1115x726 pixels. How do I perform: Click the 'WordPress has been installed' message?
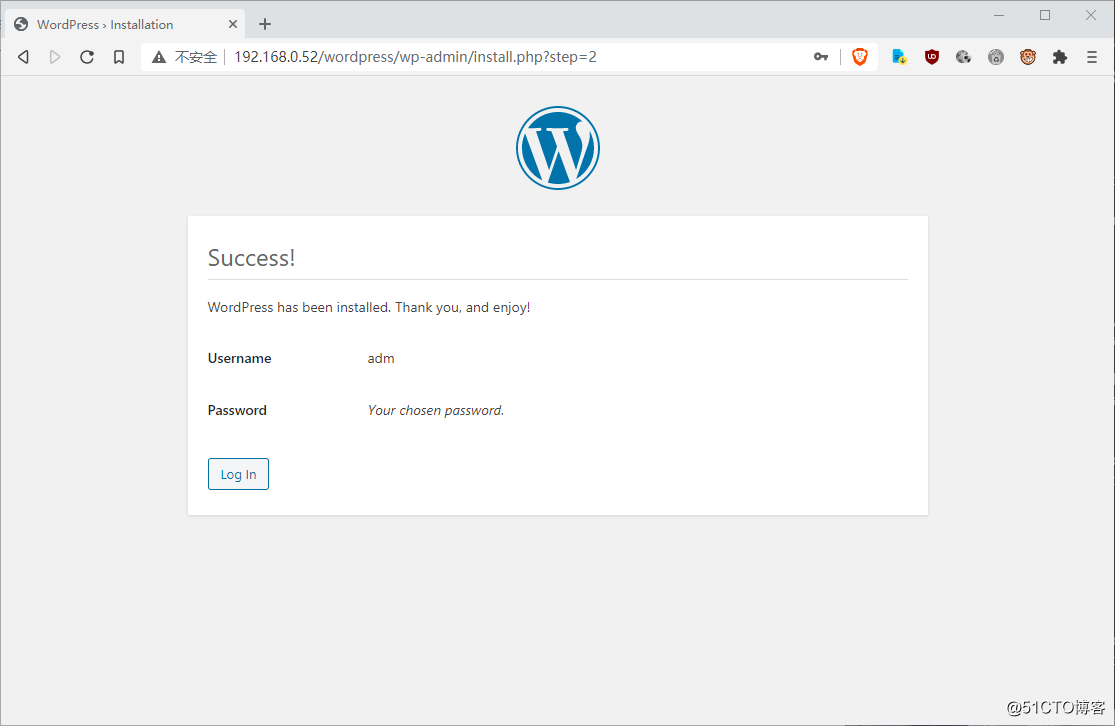pyautogui.click(x=368, y=307)
